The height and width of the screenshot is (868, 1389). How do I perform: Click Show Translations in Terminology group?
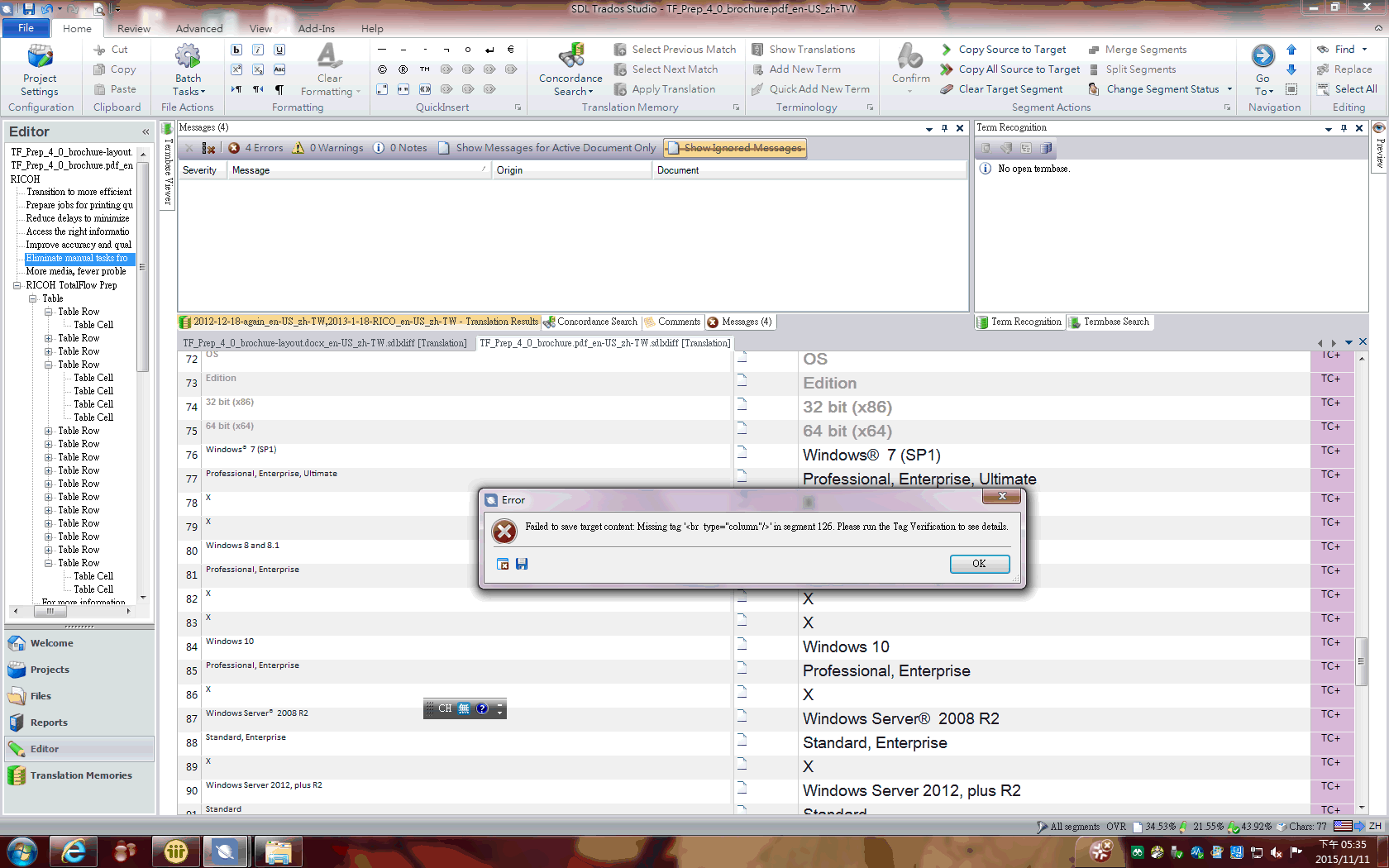point(803,50)
